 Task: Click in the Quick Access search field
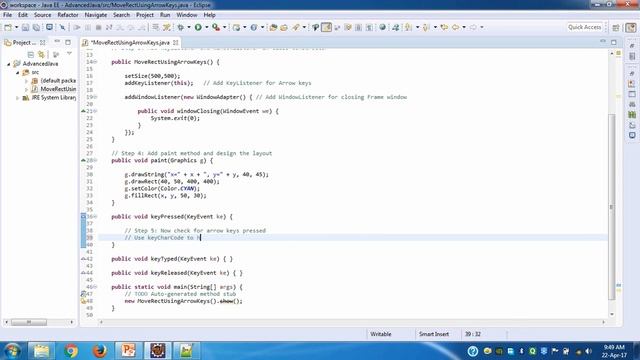[584, 27]
